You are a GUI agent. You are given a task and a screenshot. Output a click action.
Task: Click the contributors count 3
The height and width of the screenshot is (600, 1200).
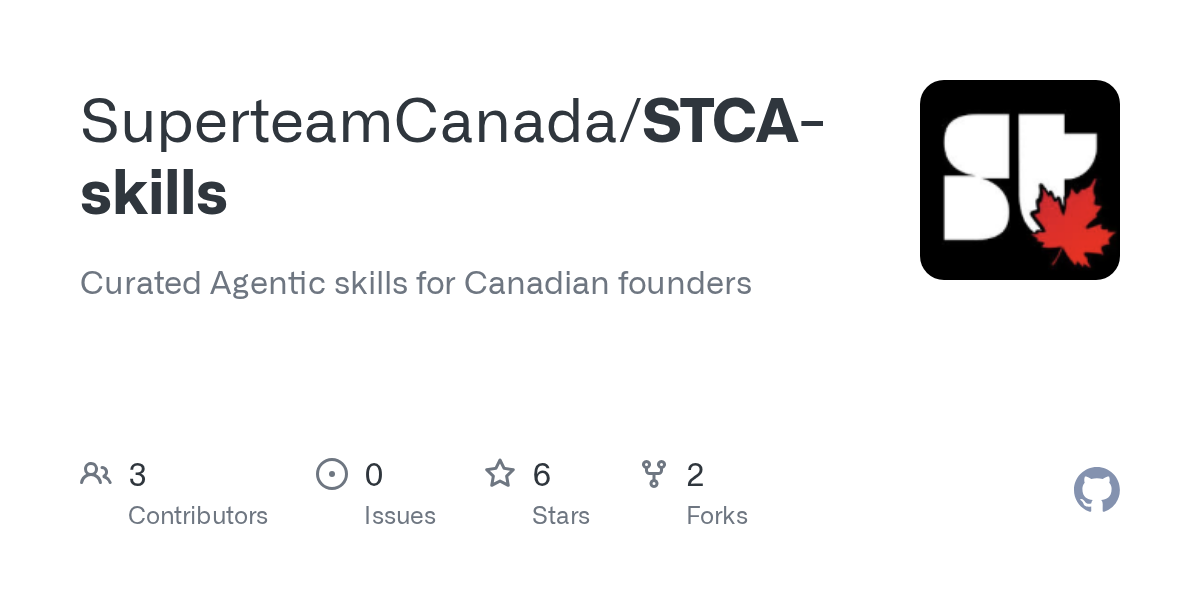pos(138,475)
